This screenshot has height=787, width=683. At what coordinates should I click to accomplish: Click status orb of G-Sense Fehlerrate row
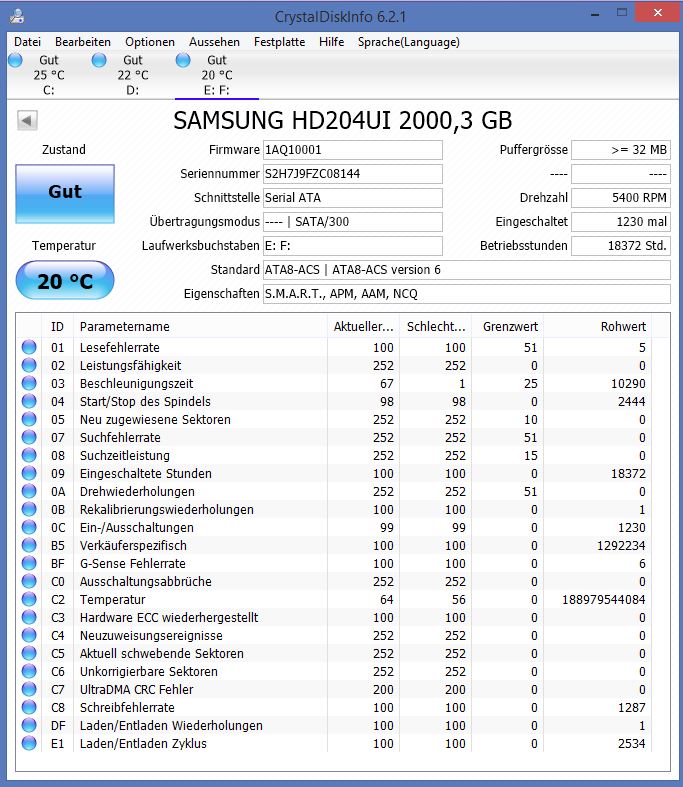click(29, 563)
